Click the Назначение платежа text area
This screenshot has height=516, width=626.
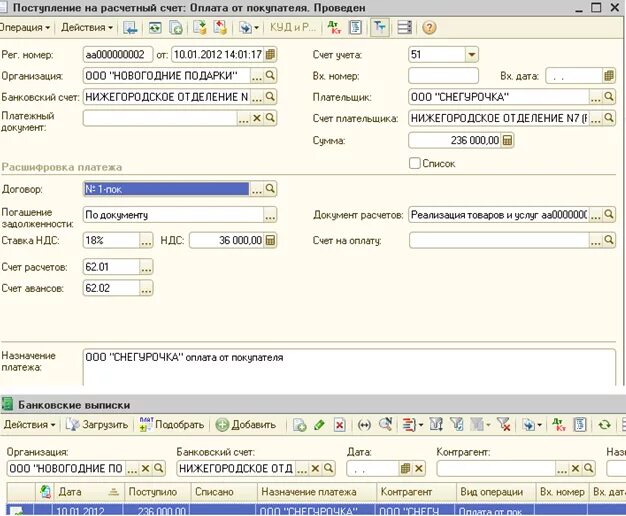(349, 367)
